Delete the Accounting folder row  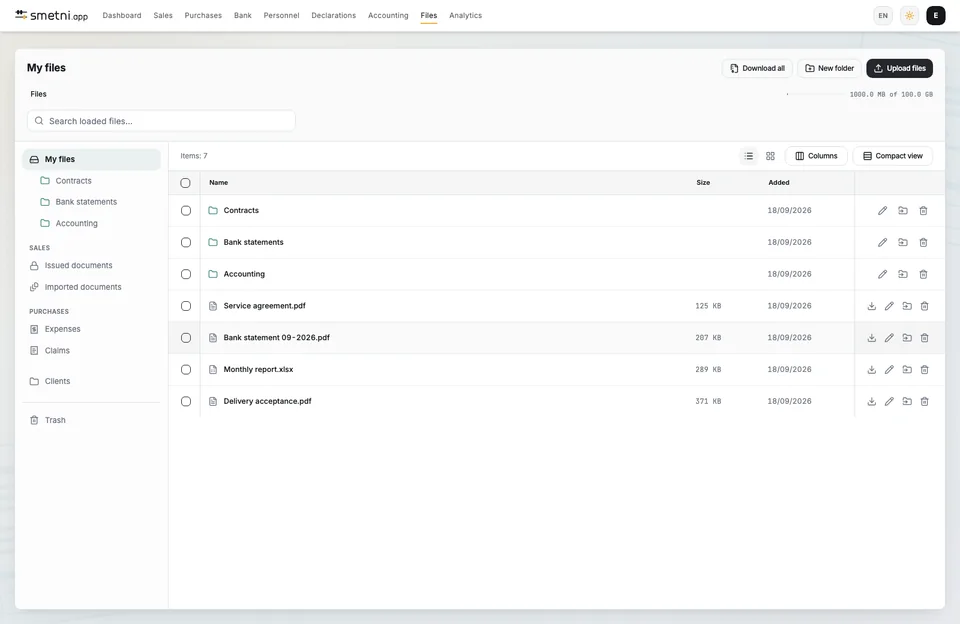pyautogui.click(x=923, y=274)
